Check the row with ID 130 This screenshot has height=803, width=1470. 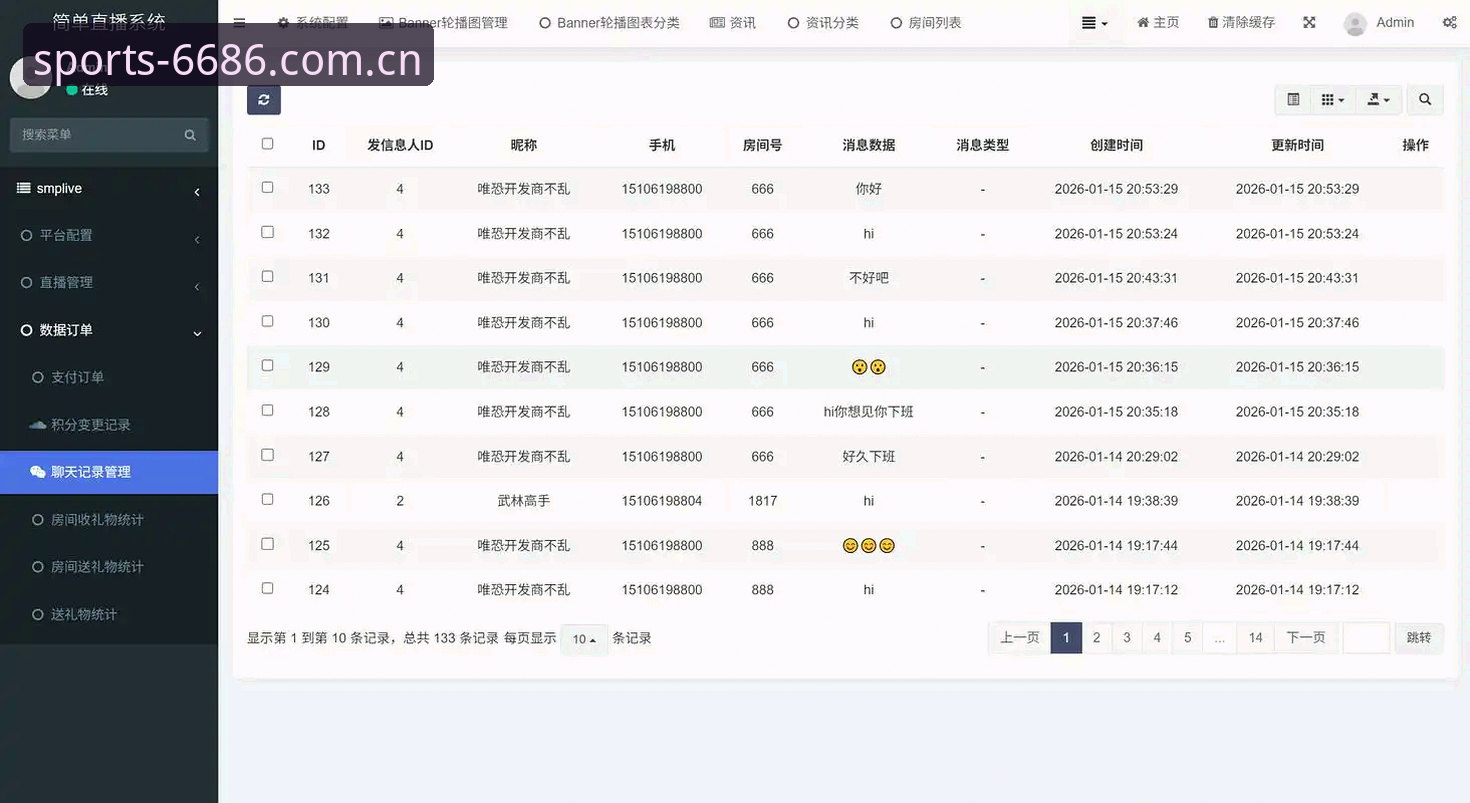(267, 321)
